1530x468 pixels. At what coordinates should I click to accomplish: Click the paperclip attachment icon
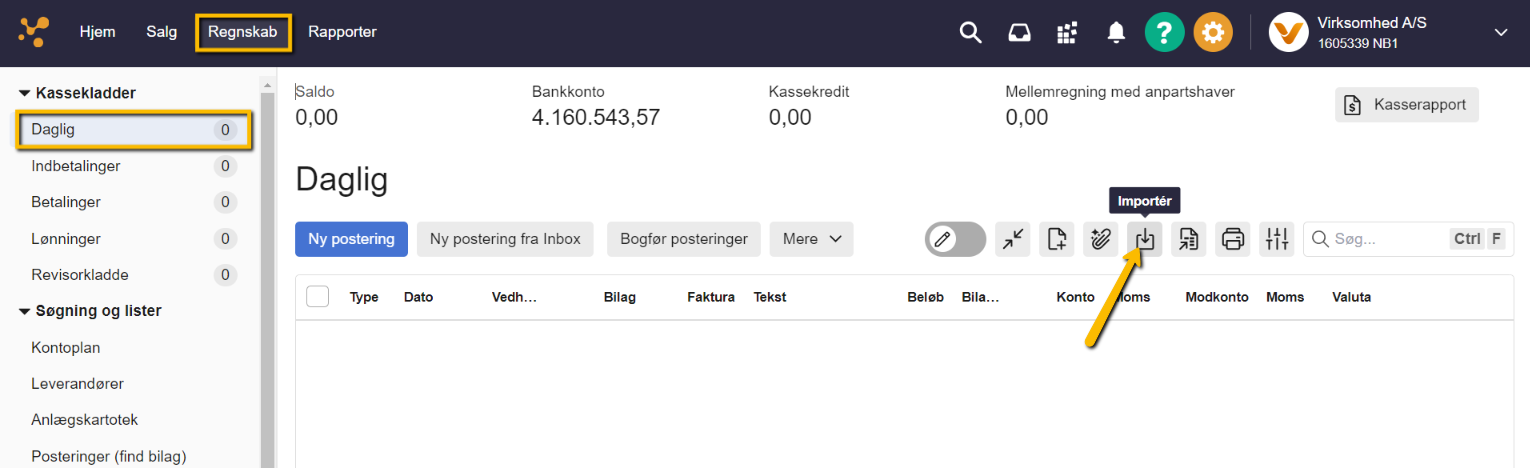click(x=1101, y=239)
